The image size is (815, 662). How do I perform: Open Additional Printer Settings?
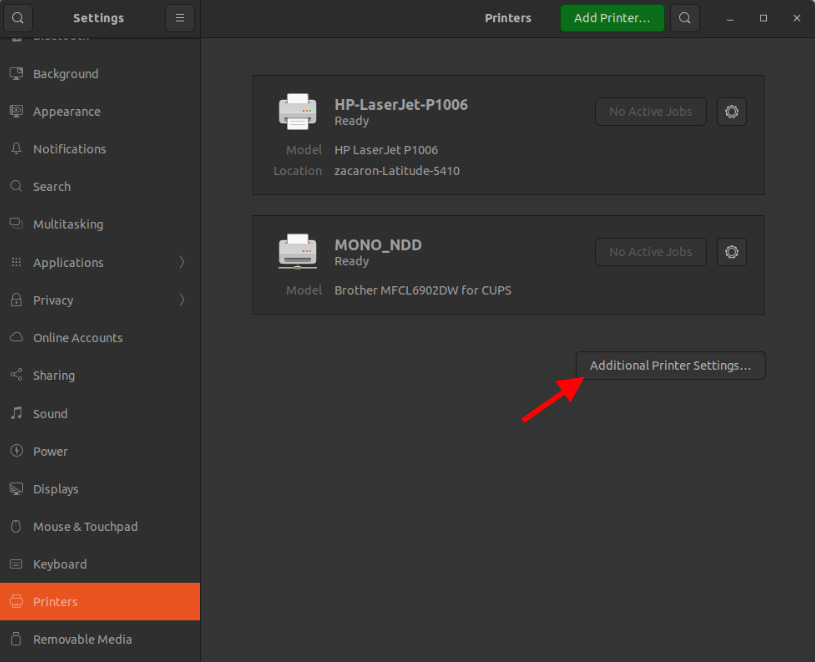(x=670, y=366)
